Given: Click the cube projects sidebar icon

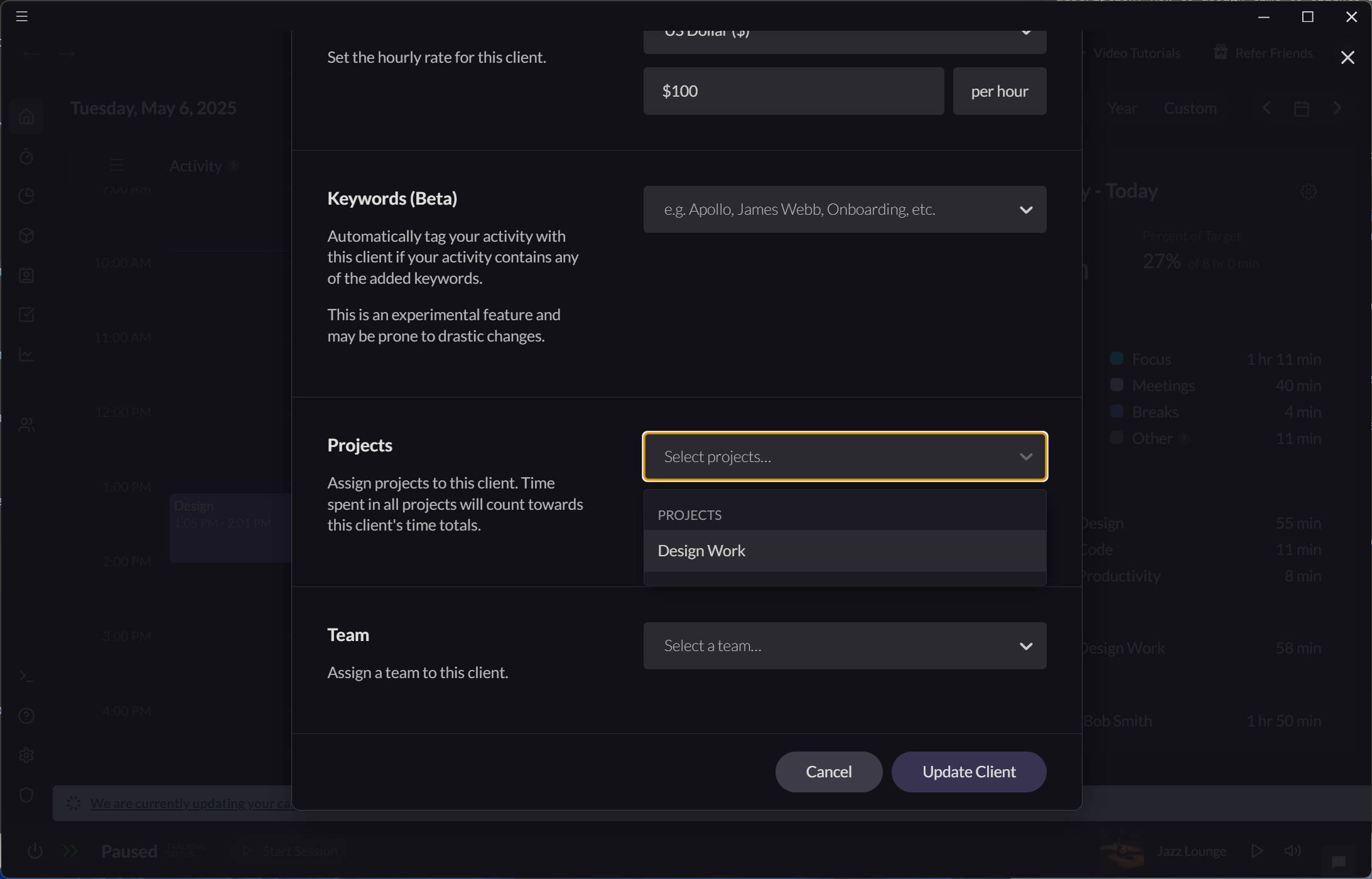Looking at the screenshot, I should click(x=26, y=235).
